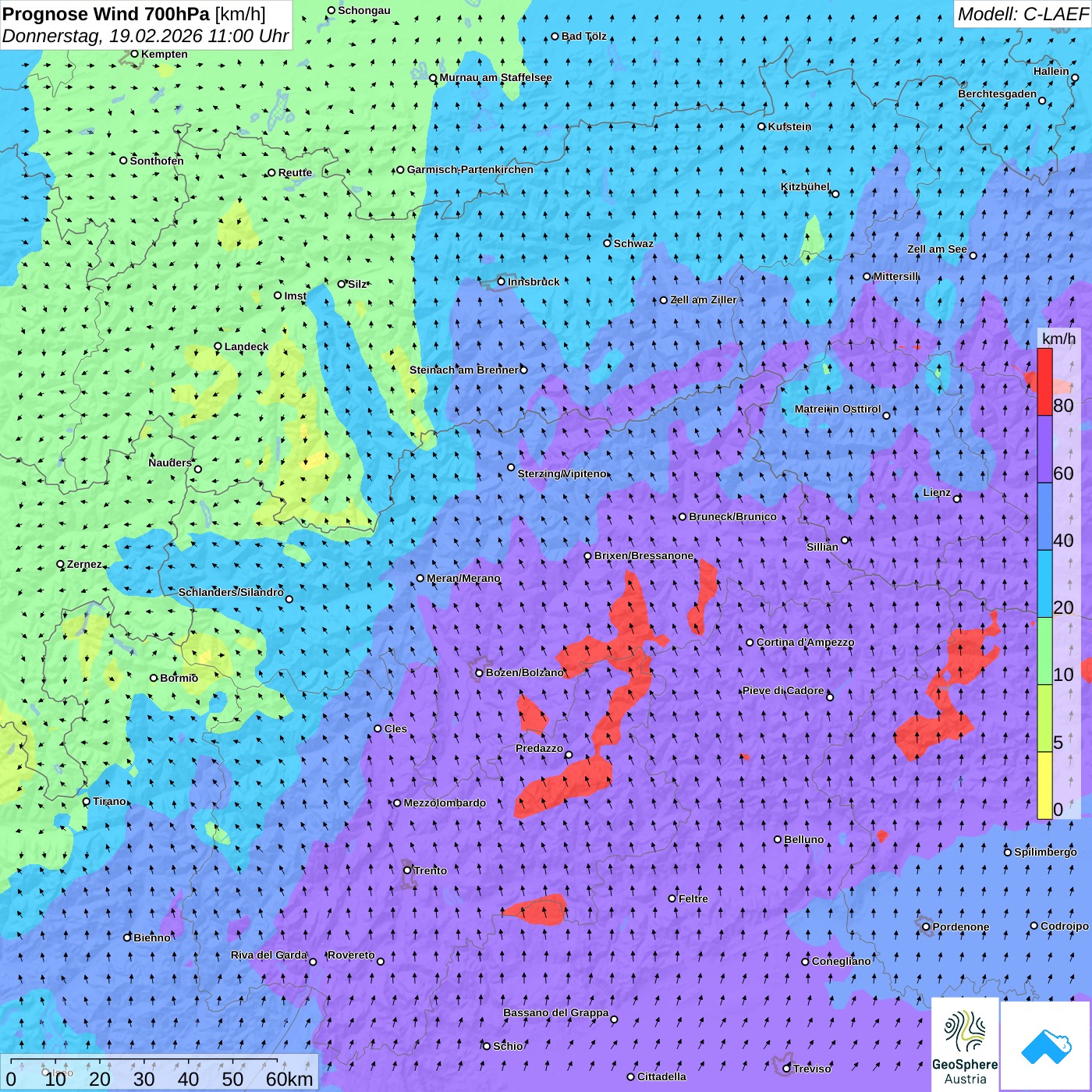The width and height of the screenshot is (1092, 1092).
Task: Click the 'Nauders' label
Action: pos(170,463)
